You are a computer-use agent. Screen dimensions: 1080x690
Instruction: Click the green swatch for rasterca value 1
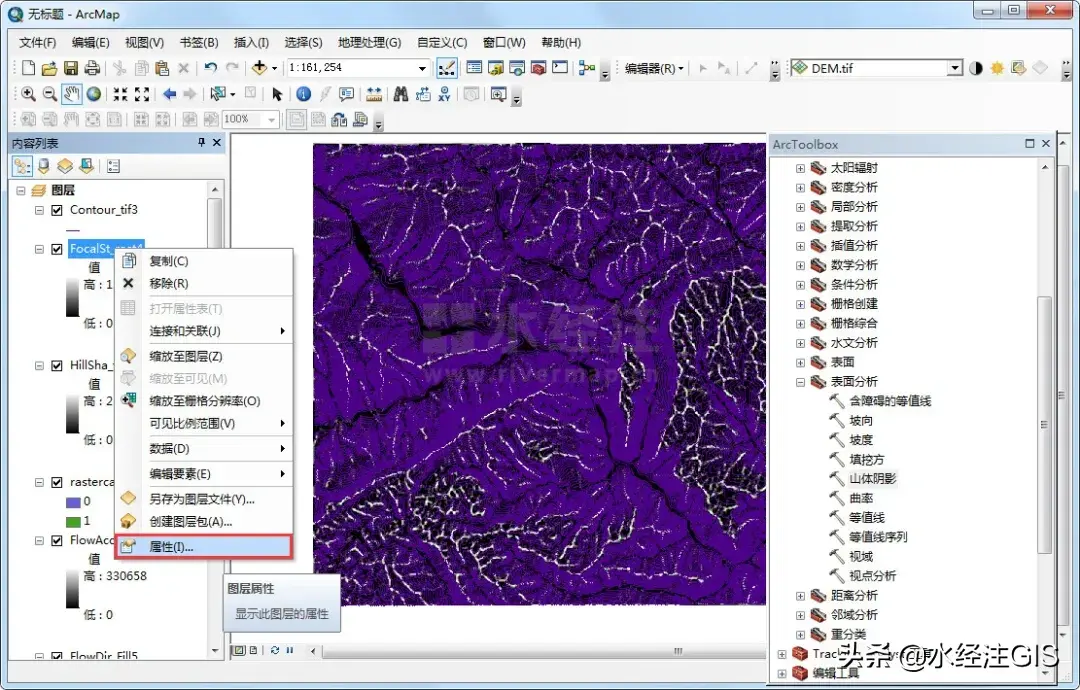coord(72,521)
